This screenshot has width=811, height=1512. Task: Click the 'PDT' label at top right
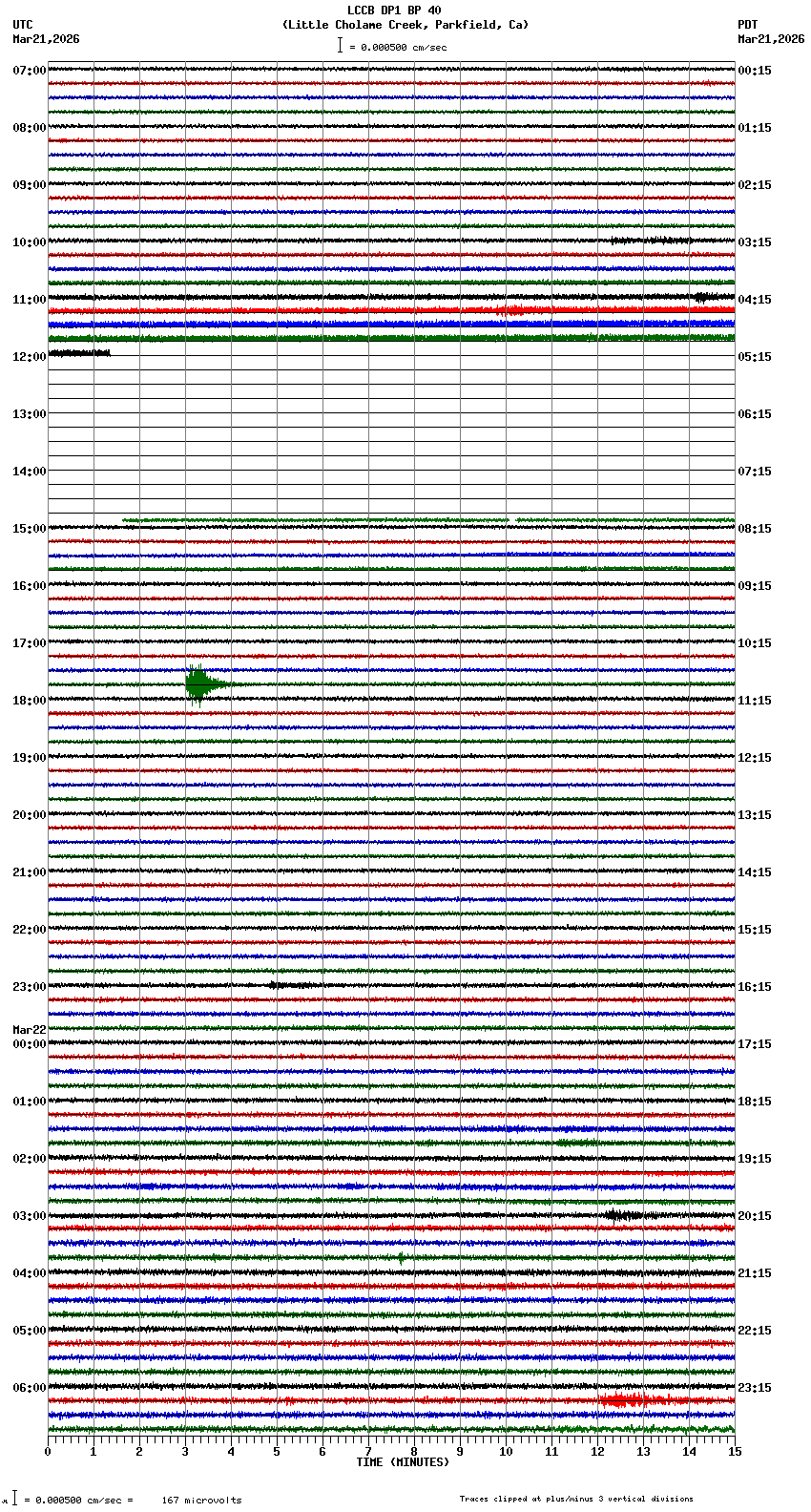[747, 25]
